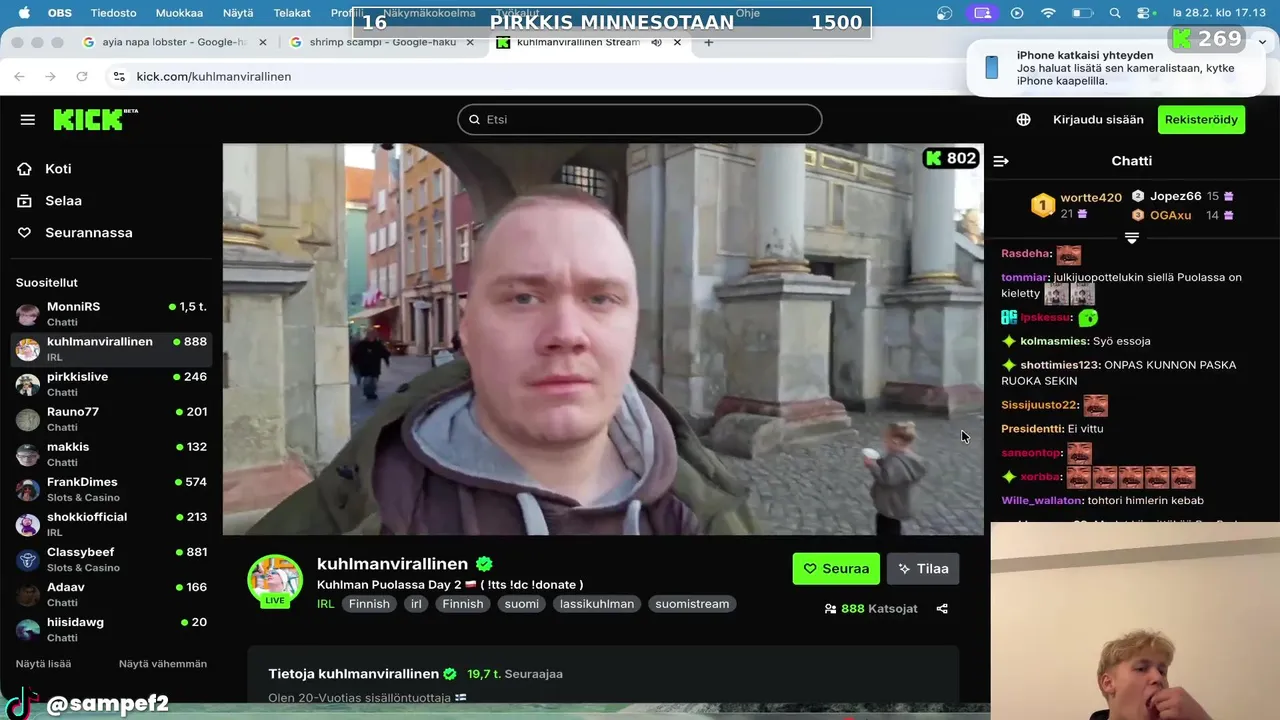Open the language globe icon
The height and width of the screenshot is (720, 1280).
[1023, 120]
